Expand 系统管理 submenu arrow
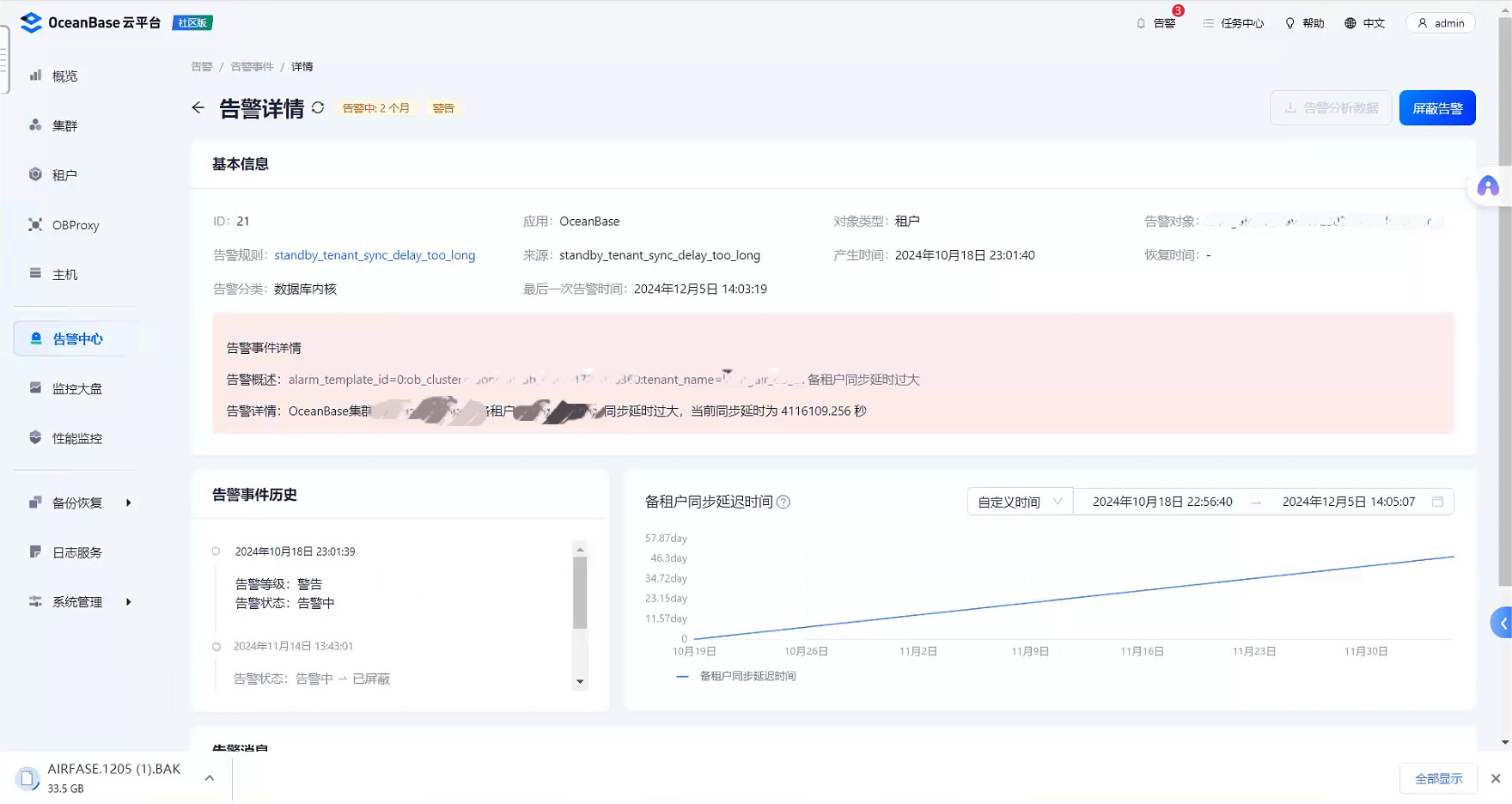Viewport: 1512px width, 804px height. point(129,602)
